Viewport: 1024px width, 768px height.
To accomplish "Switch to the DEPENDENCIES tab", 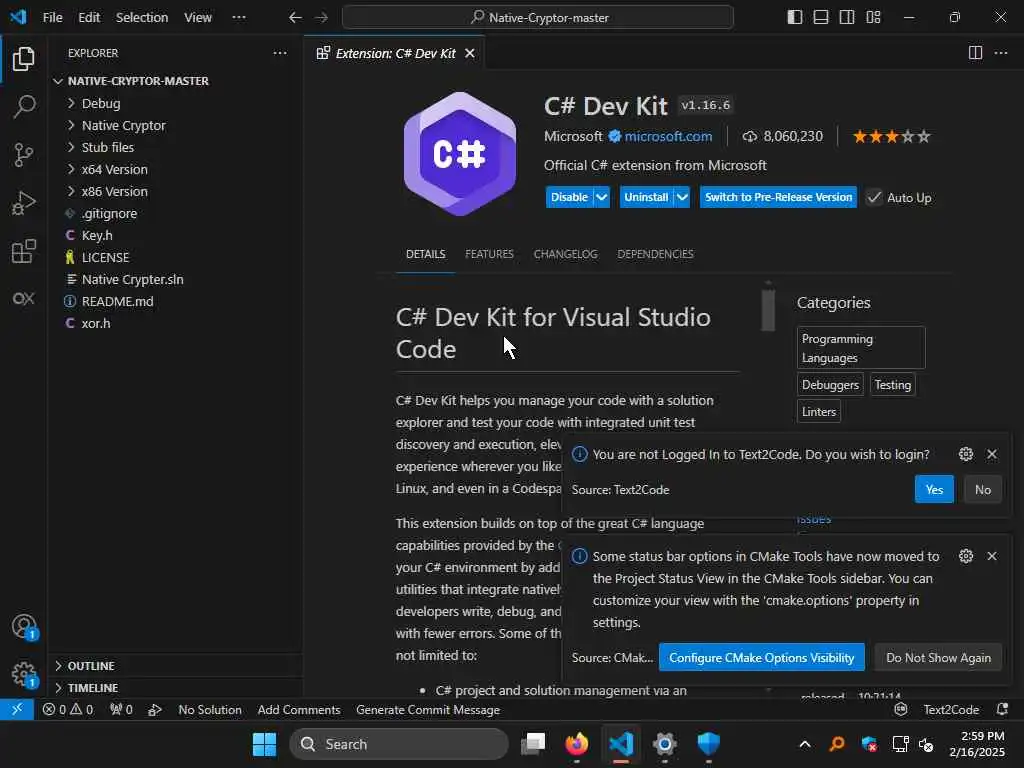I will point(655,254).
